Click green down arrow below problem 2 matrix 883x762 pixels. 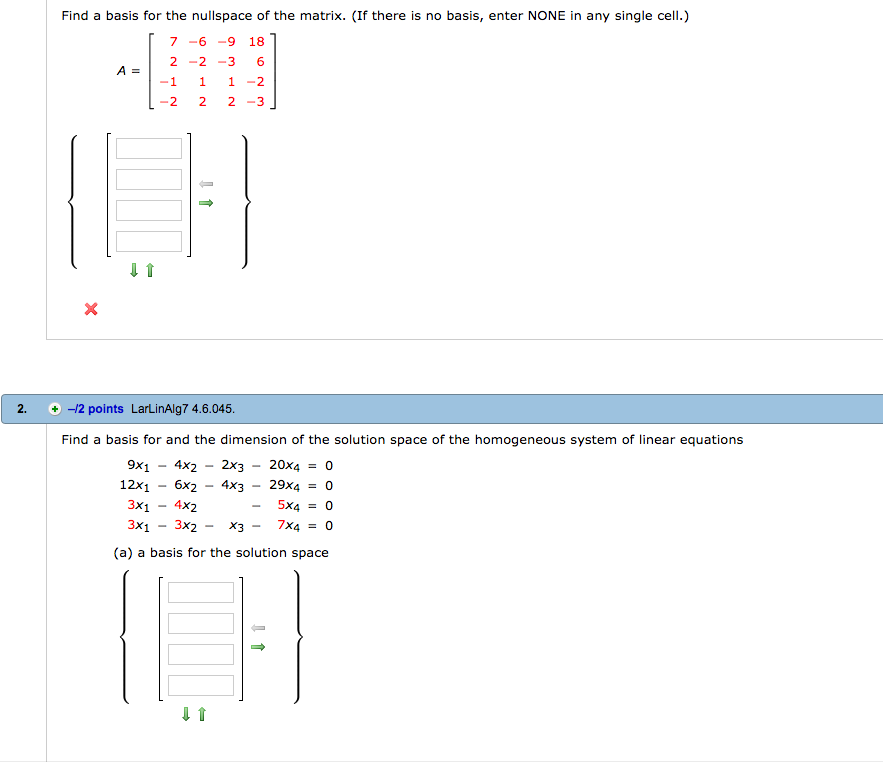185,714
